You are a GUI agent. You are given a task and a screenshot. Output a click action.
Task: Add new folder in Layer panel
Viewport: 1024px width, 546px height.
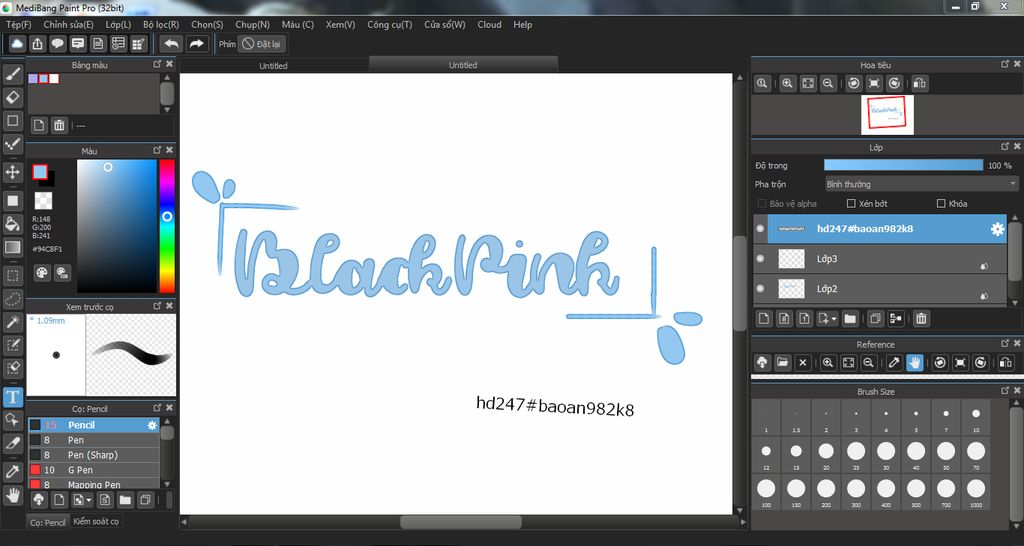(850, 319)
